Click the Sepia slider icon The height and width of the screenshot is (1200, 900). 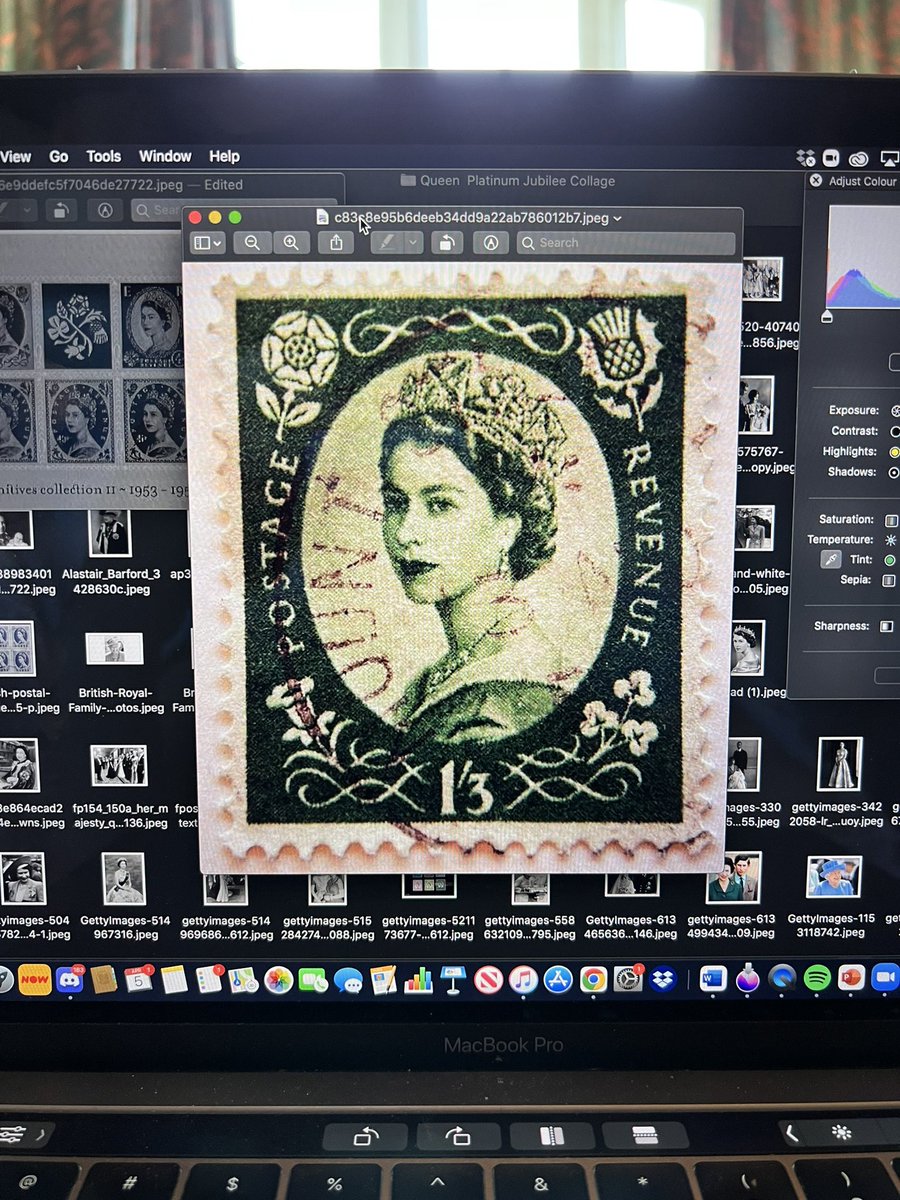pos(888,580)
